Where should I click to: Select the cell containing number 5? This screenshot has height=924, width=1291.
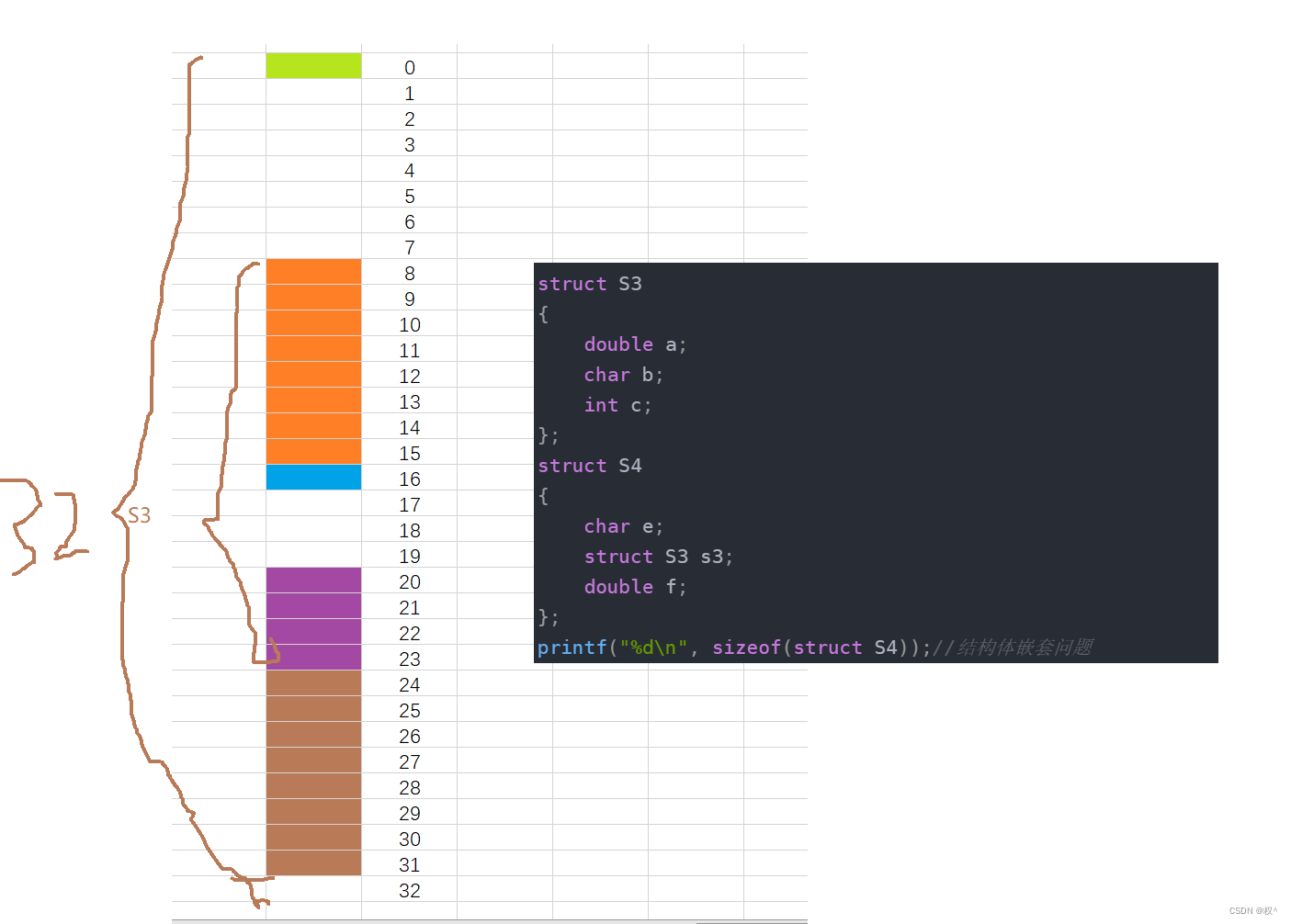click(409, 195)
